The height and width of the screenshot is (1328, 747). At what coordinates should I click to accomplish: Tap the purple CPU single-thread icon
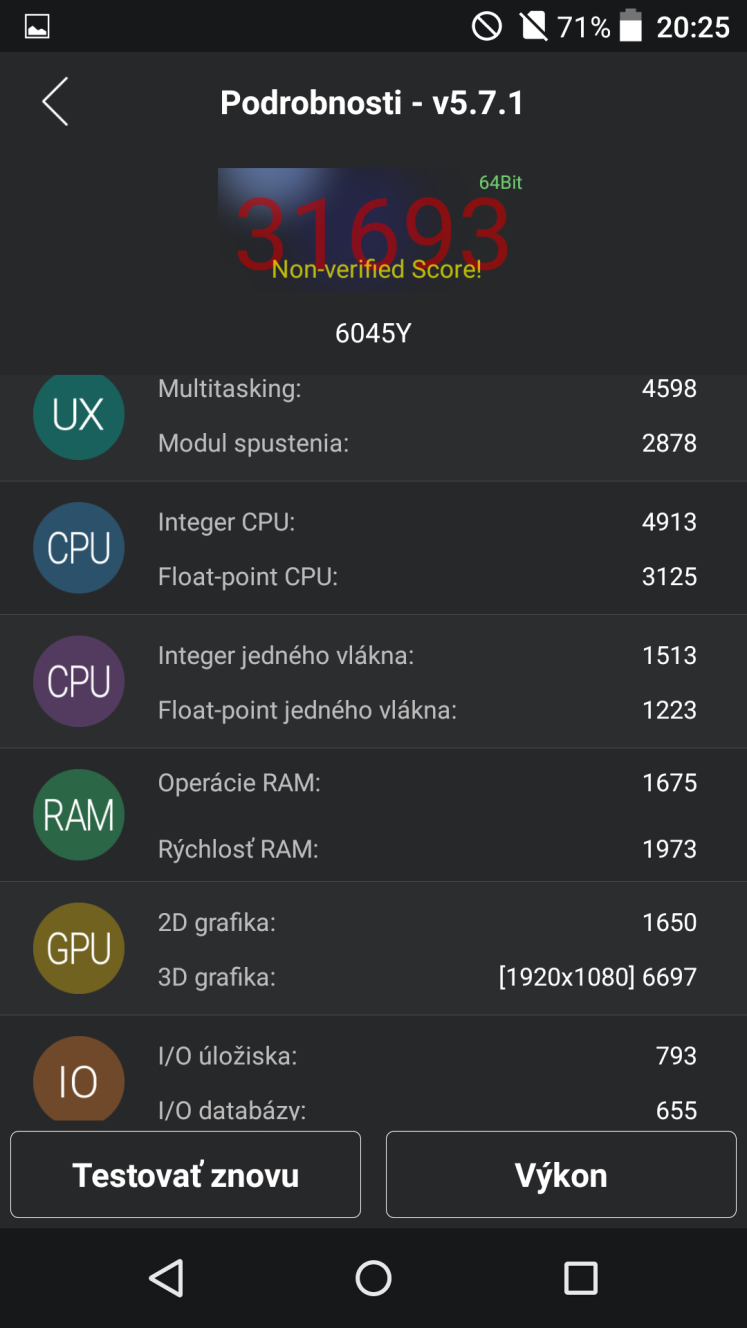tap(79, 681)
